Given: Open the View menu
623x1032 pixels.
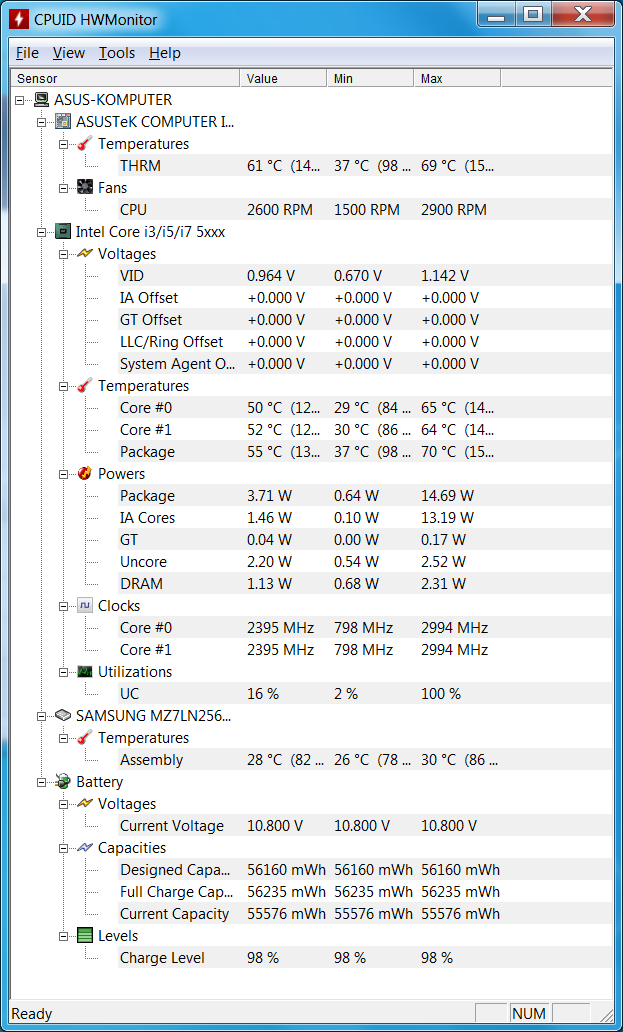Looking at the screenshot, I should pyautogui.click(x=69, y=53).
